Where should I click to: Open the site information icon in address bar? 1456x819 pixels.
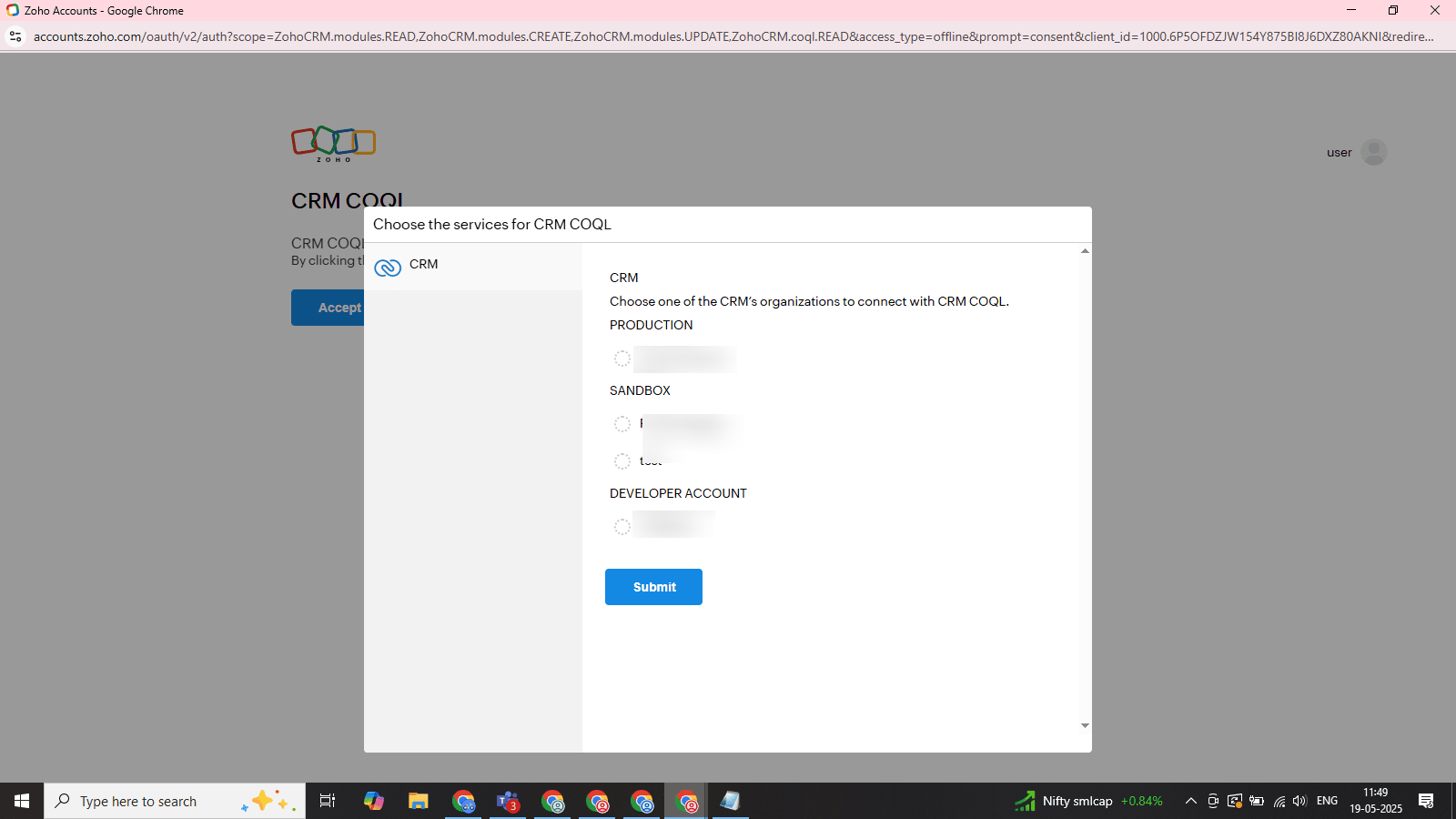tap(15, 36)
